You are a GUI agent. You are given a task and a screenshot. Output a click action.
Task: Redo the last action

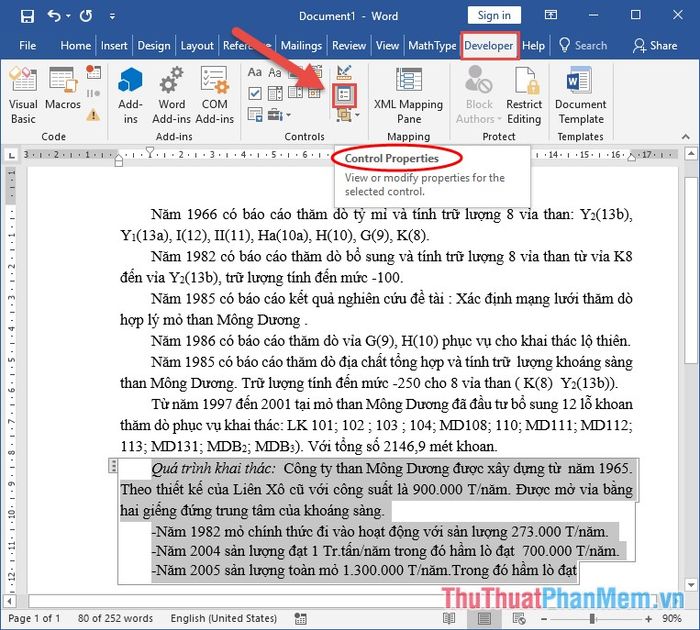click(86, 17)
